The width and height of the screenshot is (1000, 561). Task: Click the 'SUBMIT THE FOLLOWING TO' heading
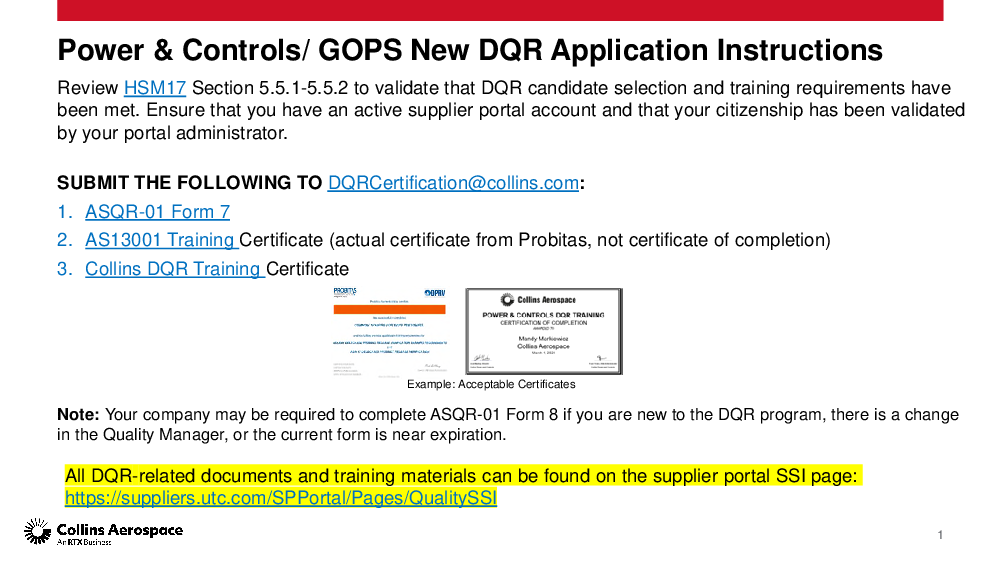click(x=189, y=183)
